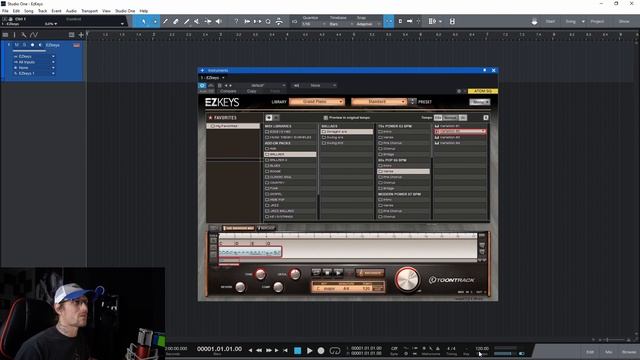Open the Timebase Bars dropdown
This screenshot has height=360, width=640.
[x=341, y=24]
